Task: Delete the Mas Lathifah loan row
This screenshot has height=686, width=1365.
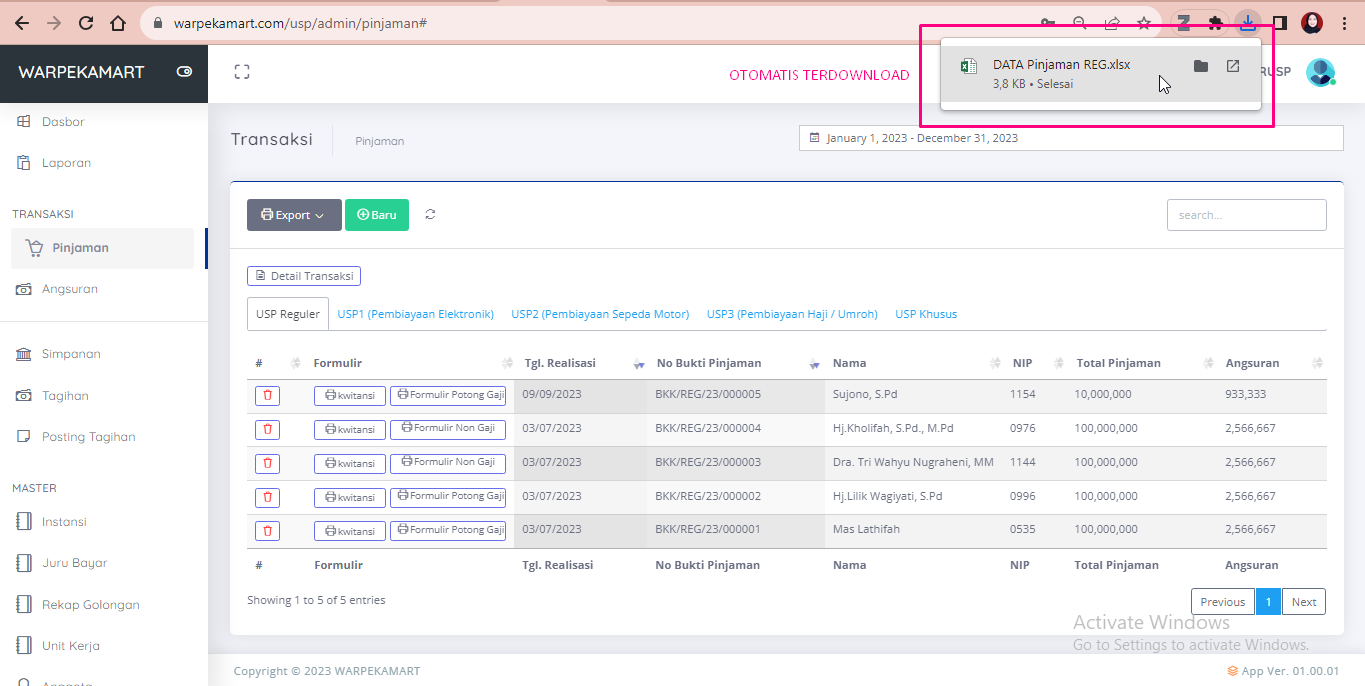Action: (x=267, y=531)
